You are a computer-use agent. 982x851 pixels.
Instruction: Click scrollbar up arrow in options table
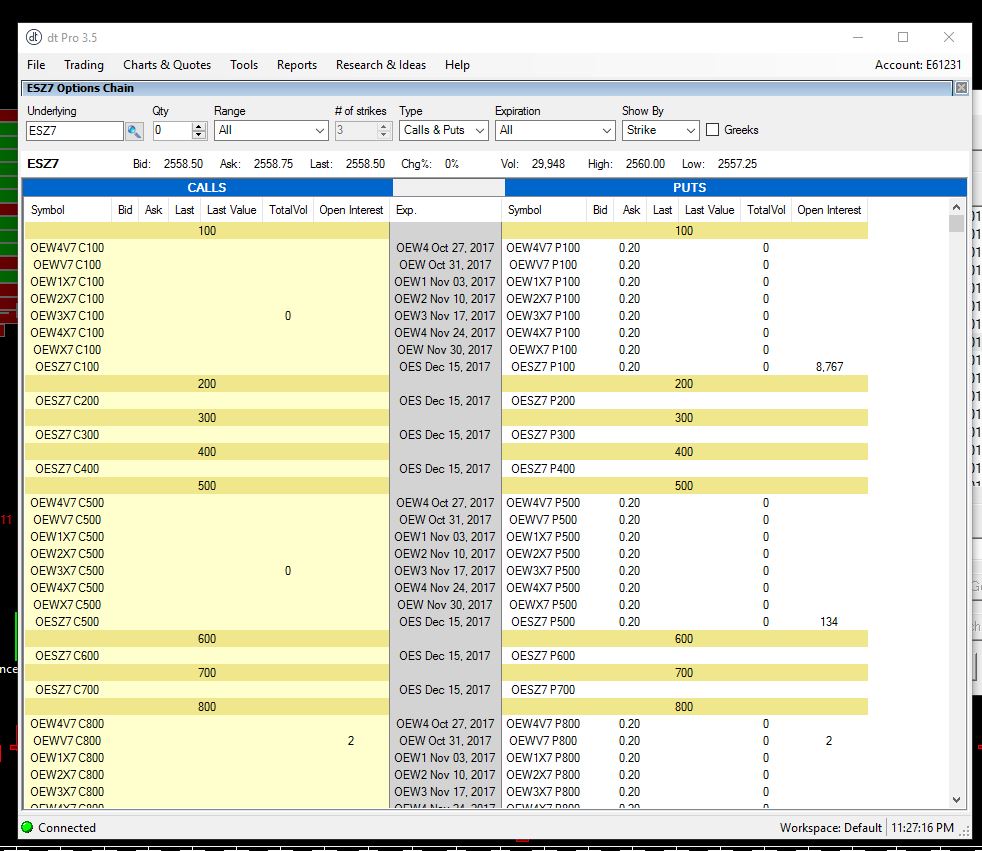[x=956, y=206]
